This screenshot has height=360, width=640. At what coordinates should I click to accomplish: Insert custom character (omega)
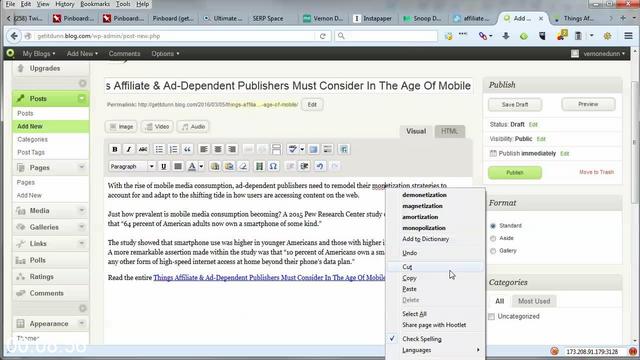273,166
